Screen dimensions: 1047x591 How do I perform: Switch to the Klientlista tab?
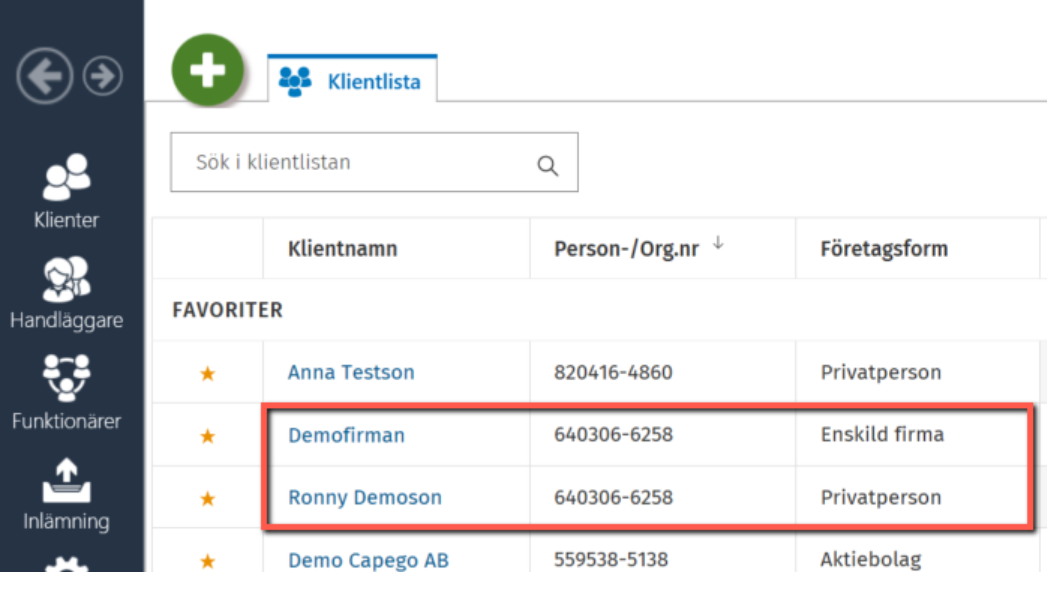pyautogui.click(x=352, y=80)
